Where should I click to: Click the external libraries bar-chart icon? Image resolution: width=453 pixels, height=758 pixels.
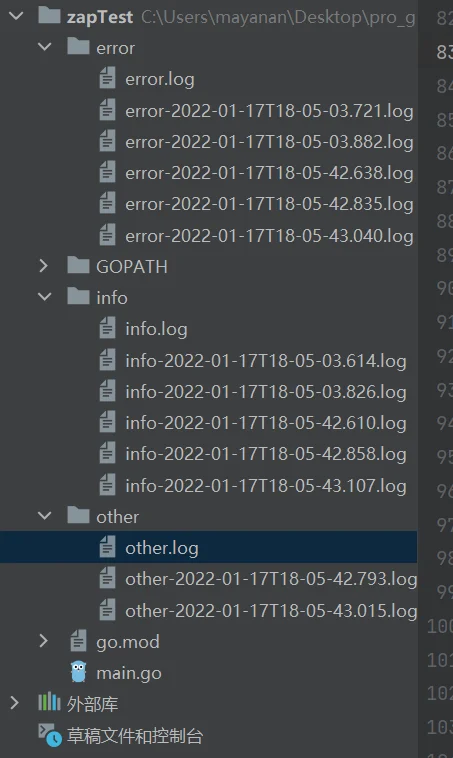coord(49,702)
